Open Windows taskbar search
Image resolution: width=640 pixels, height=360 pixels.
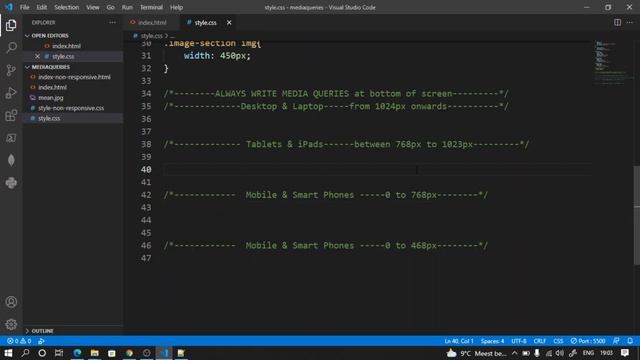point(25,353)
